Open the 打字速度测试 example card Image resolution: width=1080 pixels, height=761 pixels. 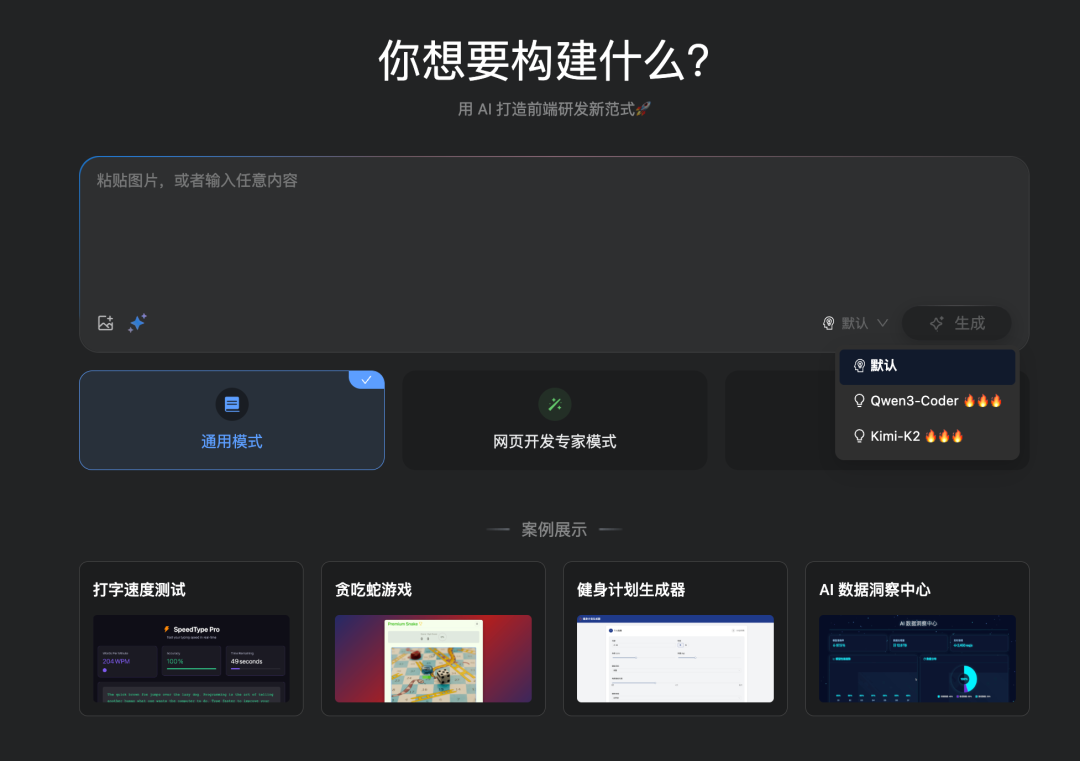tap(191, 638)
